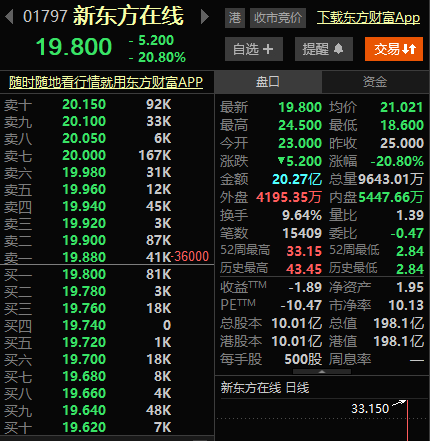
Task: Click 外盘 value 4195.35万
Action: tap(289, 197)
